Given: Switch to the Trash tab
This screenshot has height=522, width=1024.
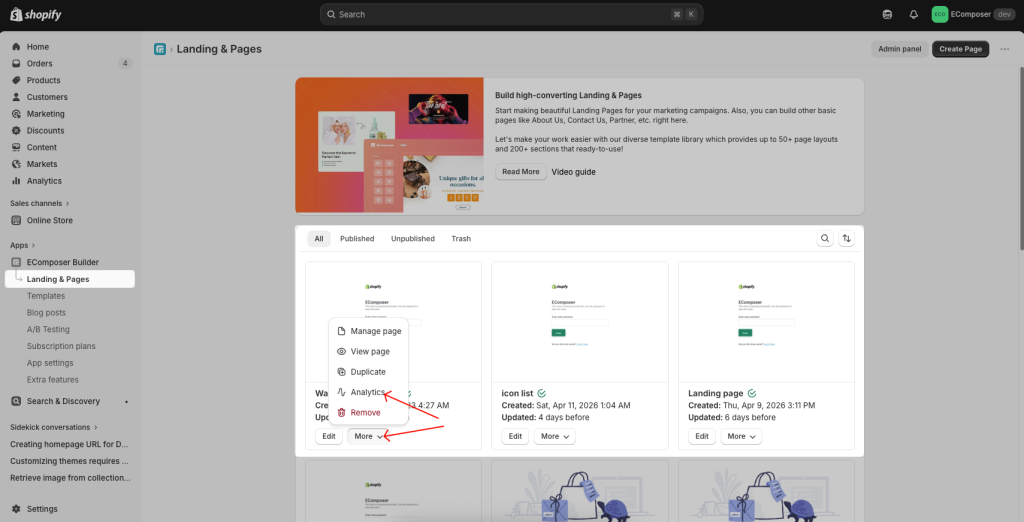Looking at the screenshot, I should 461,239.
